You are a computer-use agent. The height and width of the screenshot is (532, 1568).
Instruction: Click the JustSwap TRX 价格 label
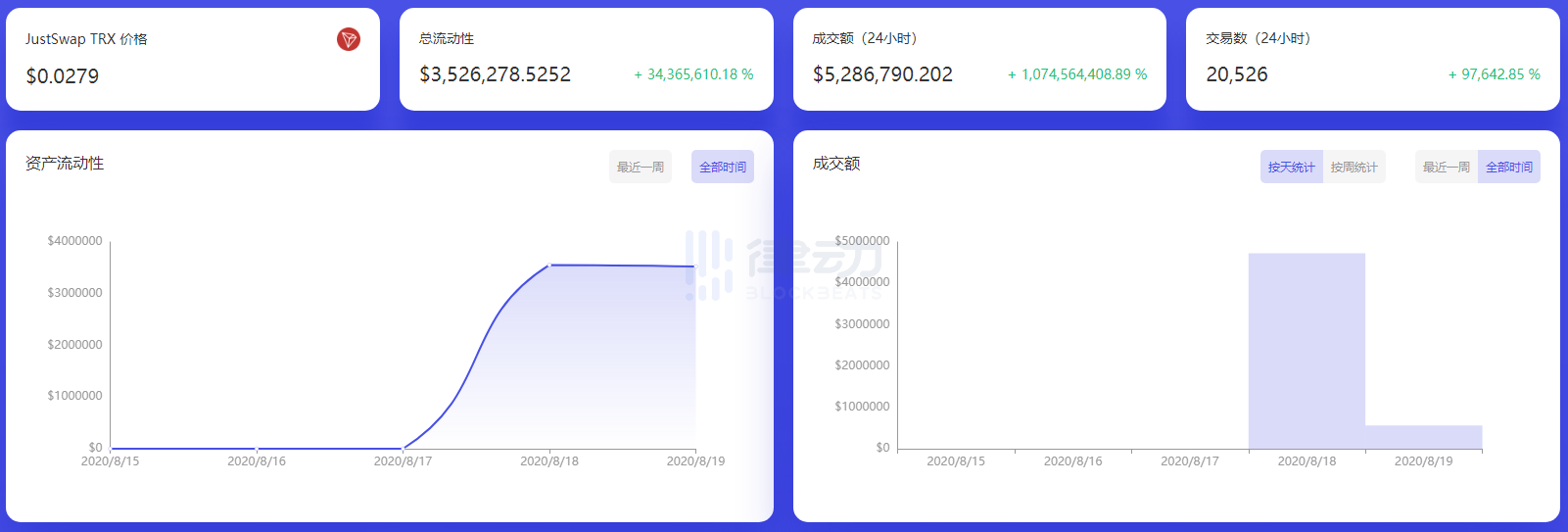[86, 39]
